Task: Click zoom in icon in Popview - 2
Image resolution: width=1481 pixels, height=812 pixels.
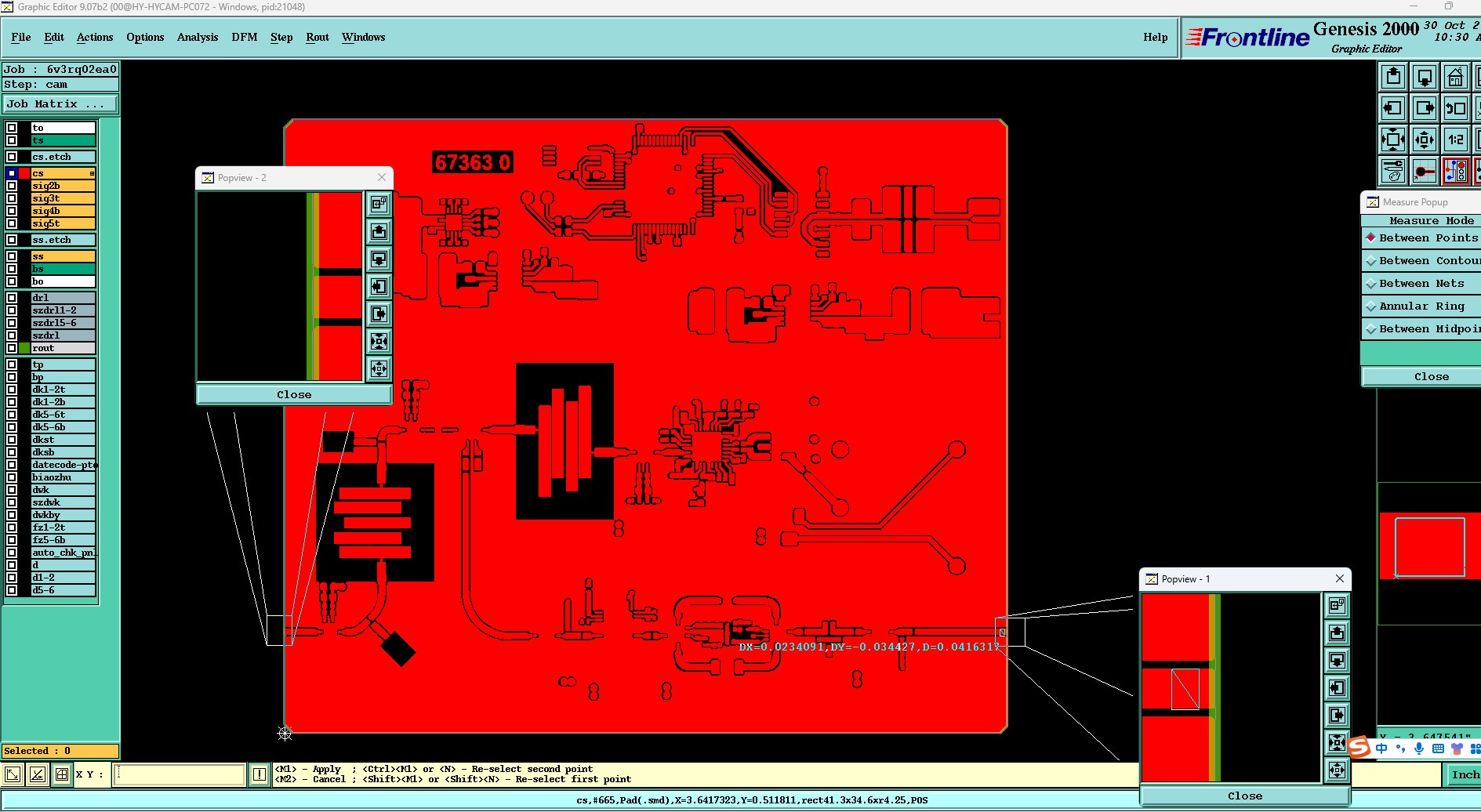Action: tap(379, 341)
